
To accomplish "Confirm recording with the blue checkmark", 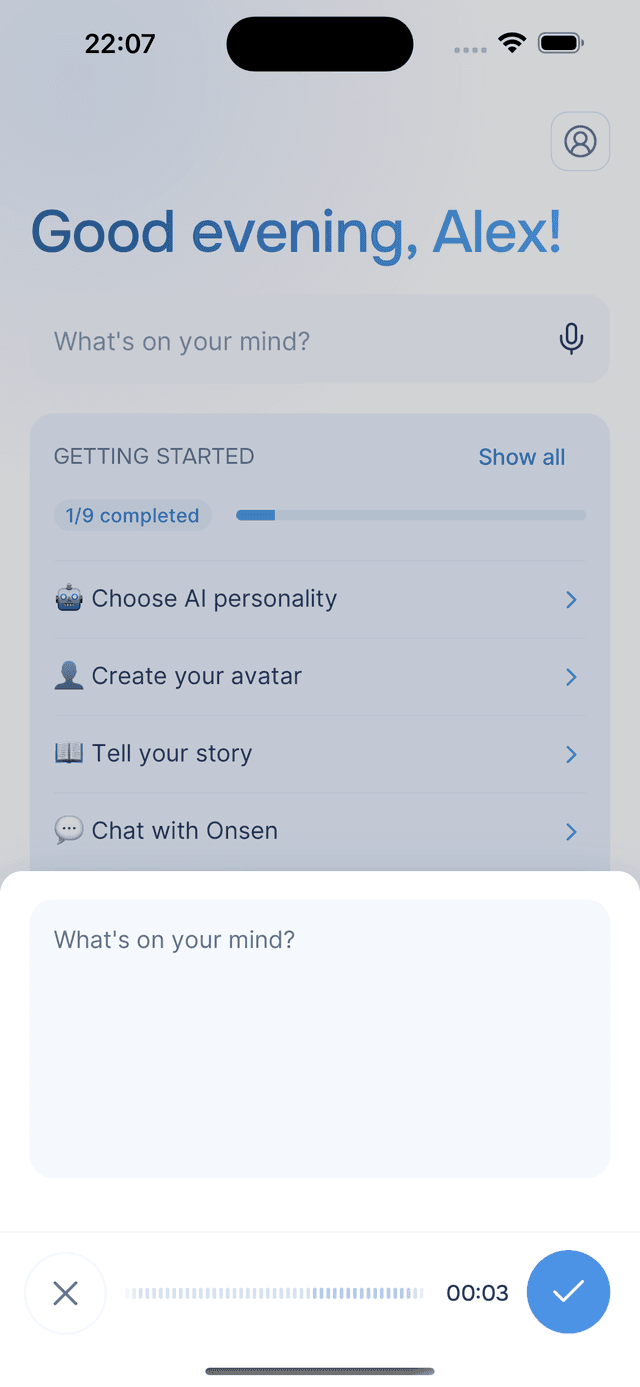I will (568, 1291).
